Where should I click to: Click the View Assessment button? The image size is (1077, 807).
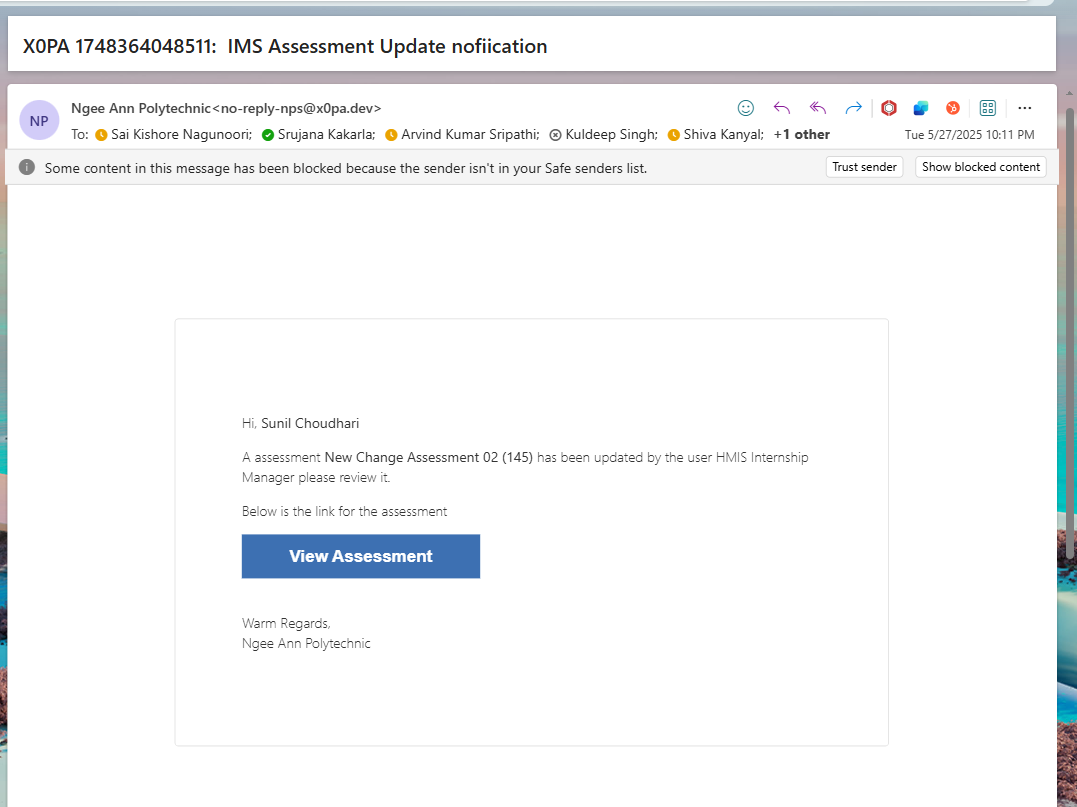pyautogui.click(x=360, y=556)
